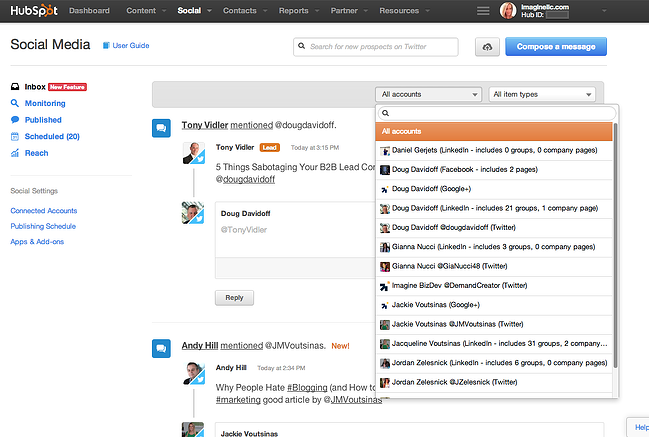The image size is (649, 437).
Task: Click the Twitter prospects search field
Action: [376, 47]
